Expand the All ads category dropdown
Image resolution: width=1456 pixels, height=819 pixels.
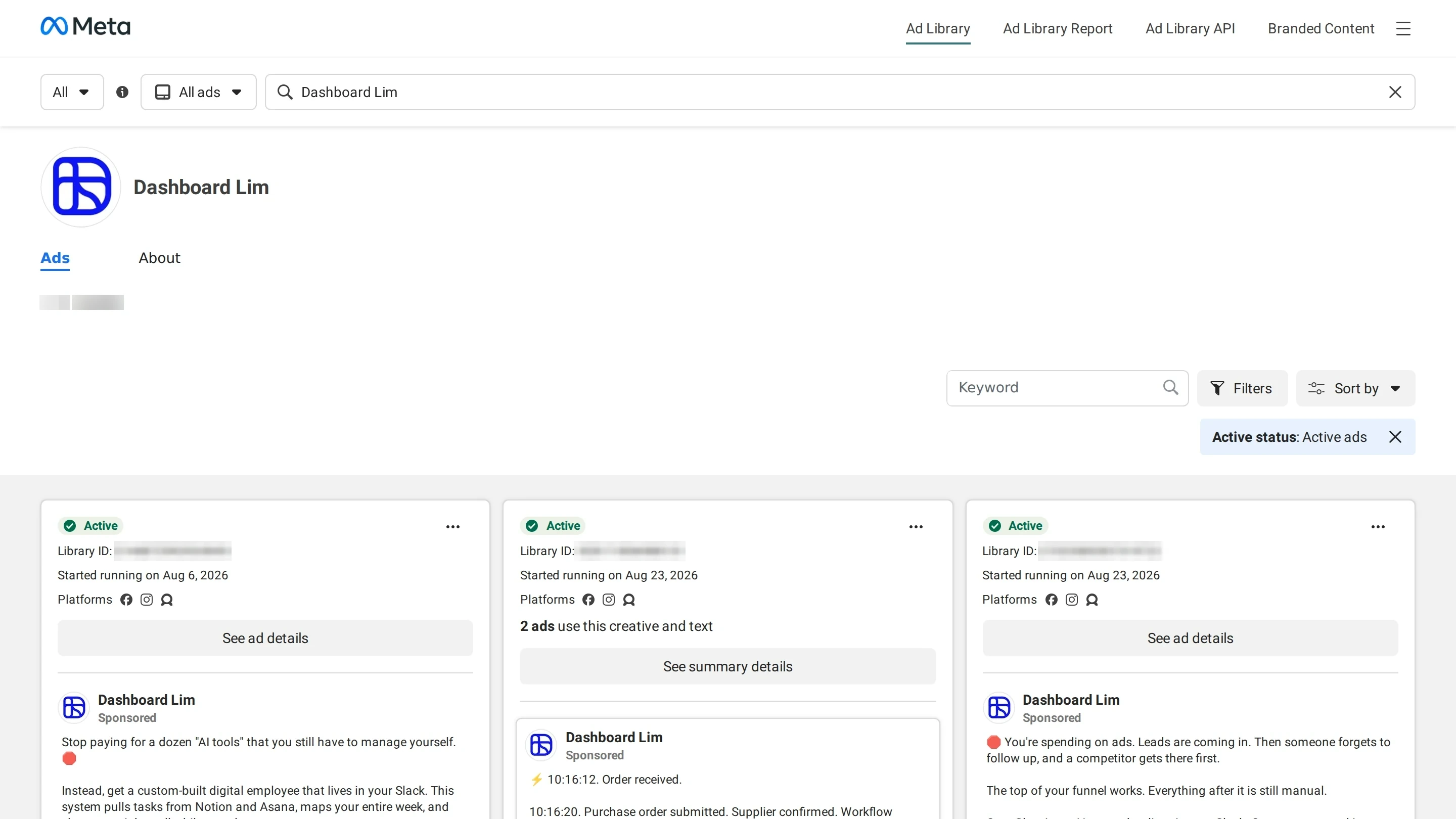(198, 92)
